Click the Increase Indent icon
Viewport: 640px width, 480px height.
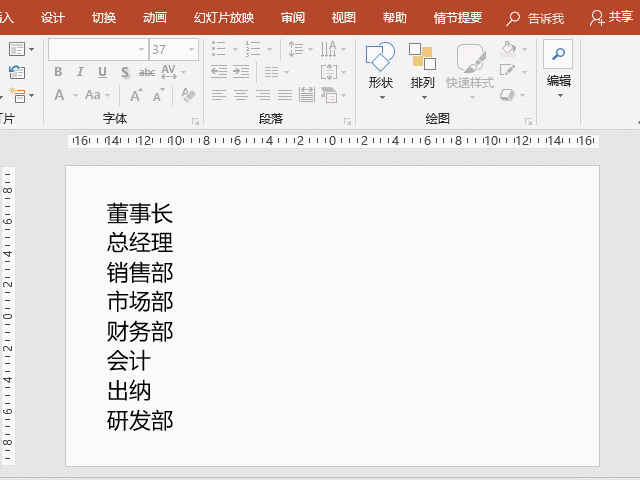coord(241,72)
